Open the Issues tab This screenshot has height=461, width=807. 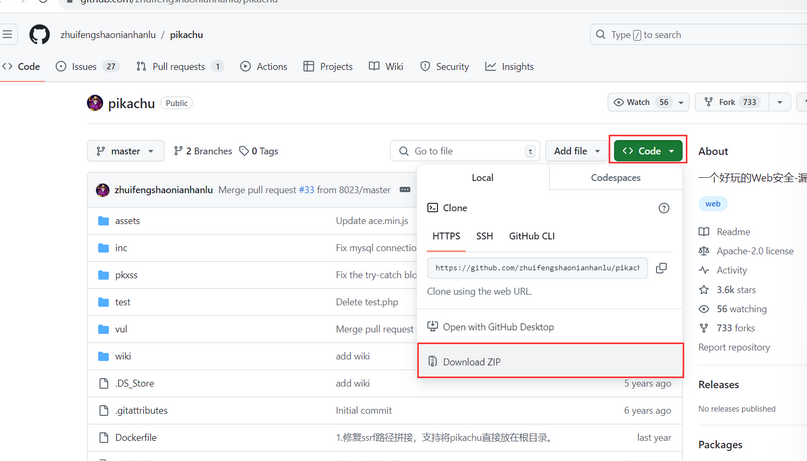point(87,66)
